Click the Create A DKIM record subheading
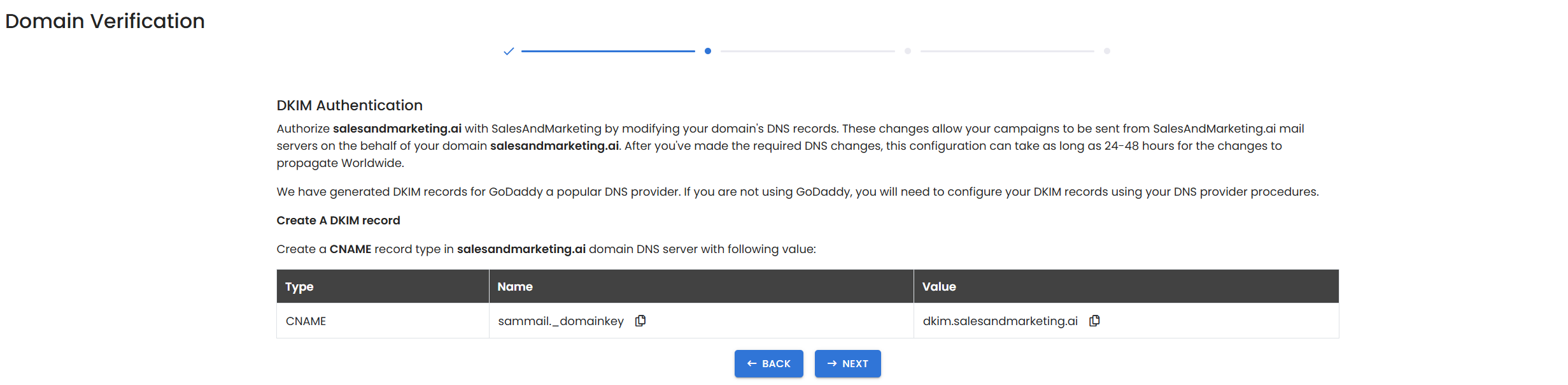The height and width of the screenshot is (385, 1568). point(339,221)
